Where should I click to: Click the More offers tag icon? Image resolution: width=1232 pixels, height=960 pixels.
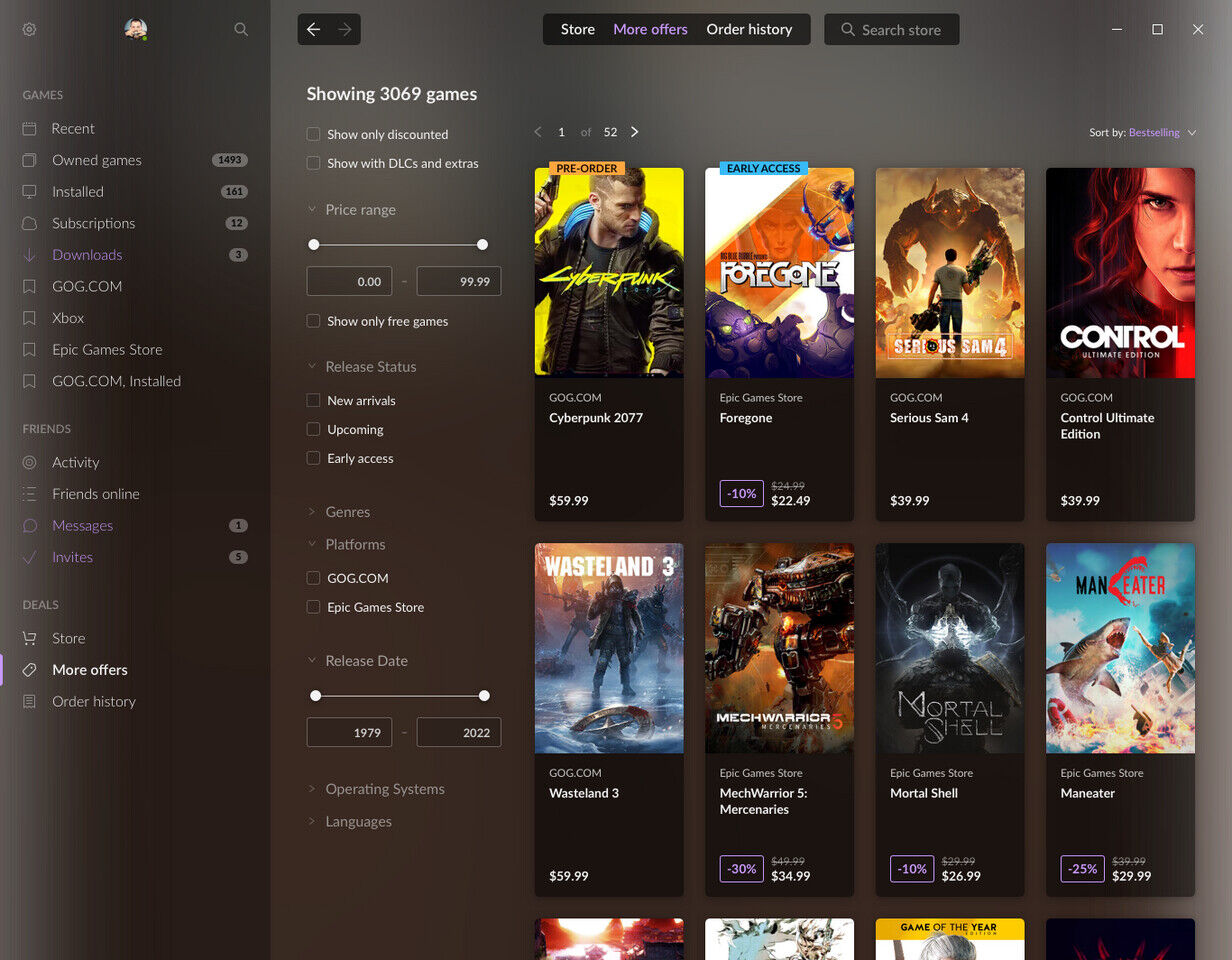[29, 670]
